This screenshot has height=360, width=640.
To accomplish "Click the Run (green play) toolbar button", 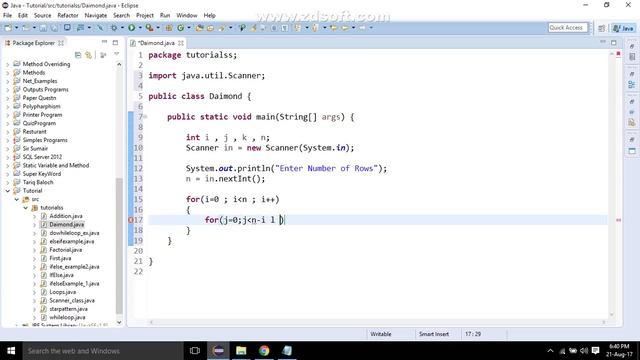I will click(x=131, y=28).
